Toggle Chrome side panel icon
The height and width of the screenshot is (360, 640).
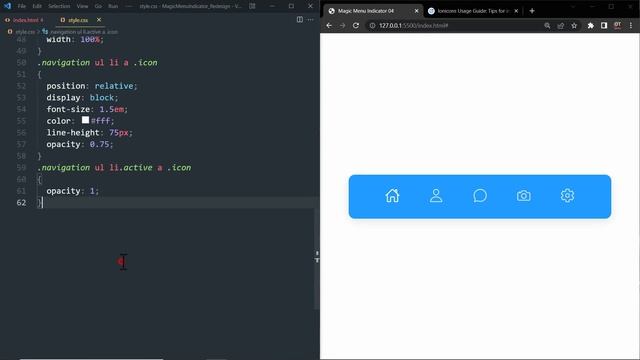coord(604,25)
